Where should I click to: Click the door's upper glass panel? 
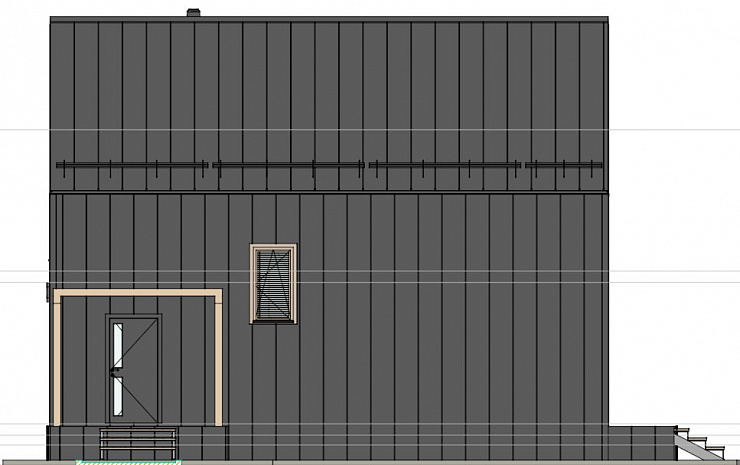[x=118, y=346]
